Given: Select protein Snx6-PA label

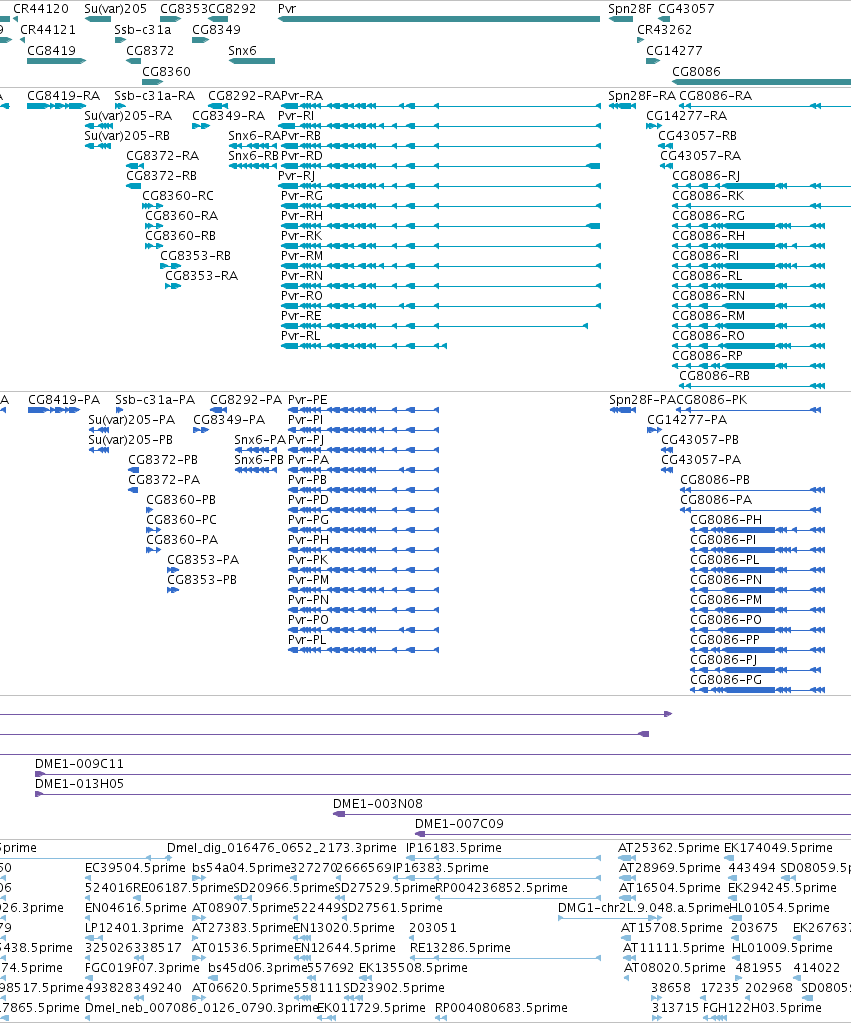Looking at the screenshot, I should (x=260, y=440).
